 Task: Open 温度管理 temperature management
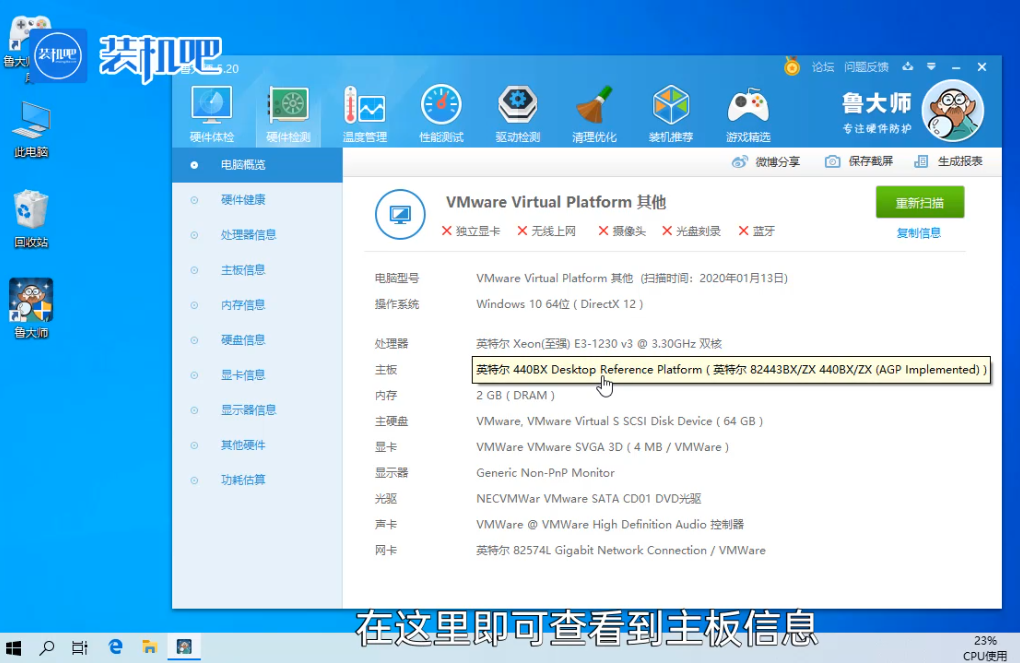(x=364, y=110)
